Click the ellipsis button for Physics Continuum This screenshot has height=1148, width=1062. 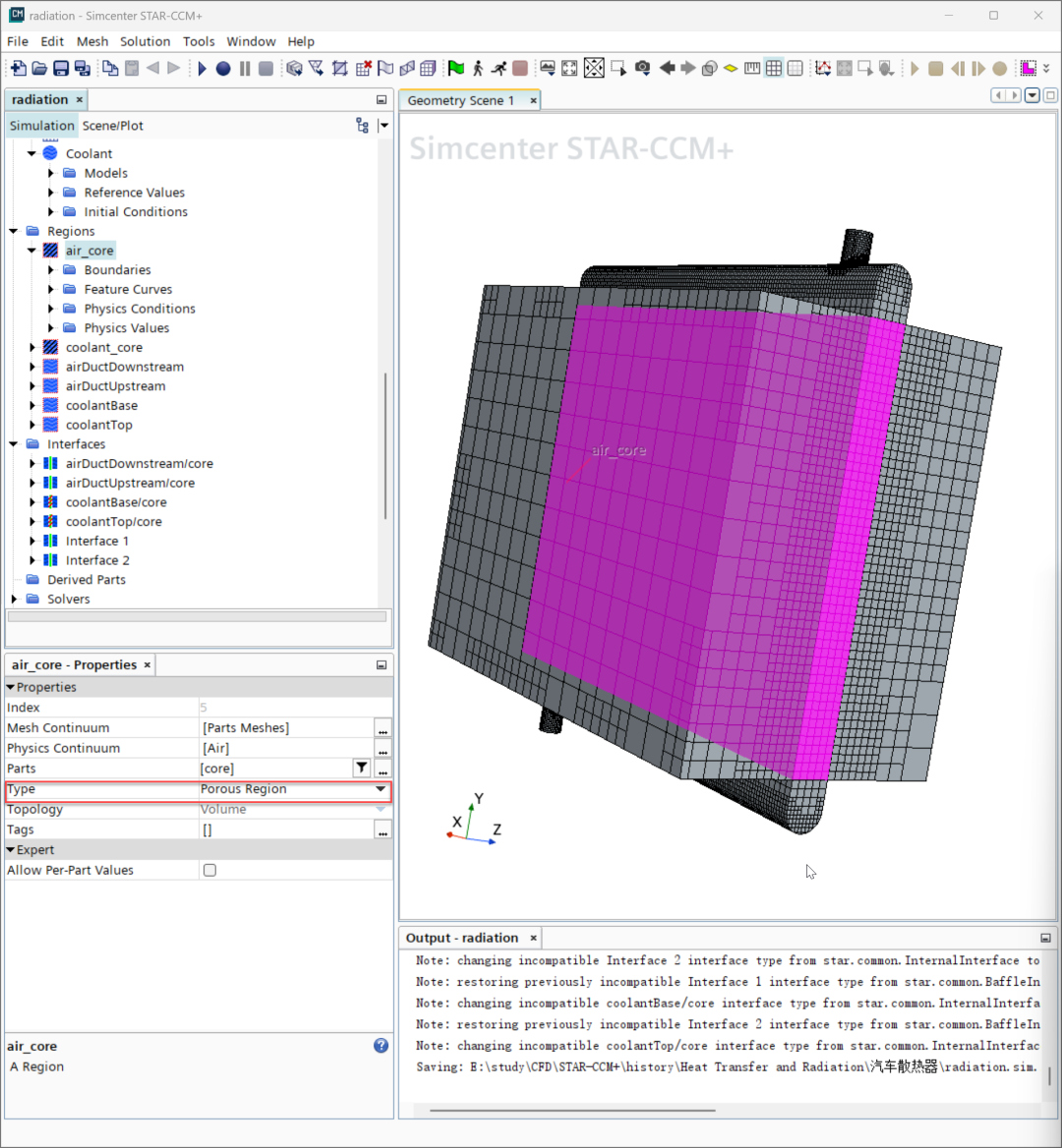383,748
